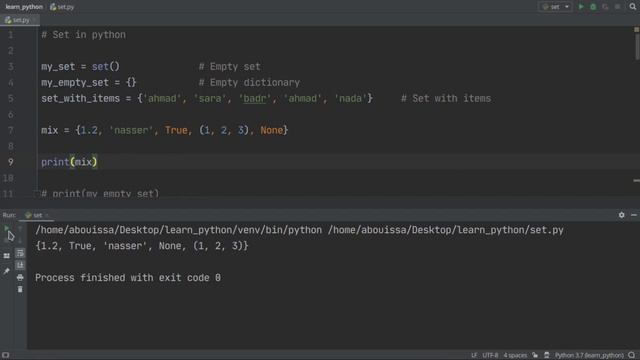
Task: Click line number 9 in gutter
Action: (11, 162)
